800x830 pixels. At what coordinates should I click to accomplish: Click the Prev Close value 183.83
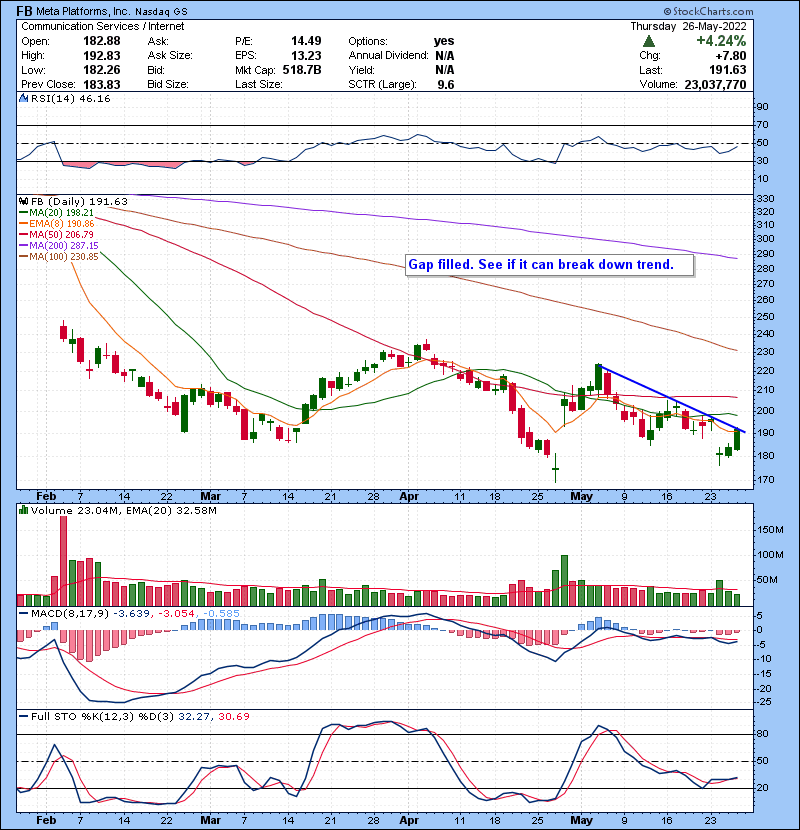click(102, 85)
